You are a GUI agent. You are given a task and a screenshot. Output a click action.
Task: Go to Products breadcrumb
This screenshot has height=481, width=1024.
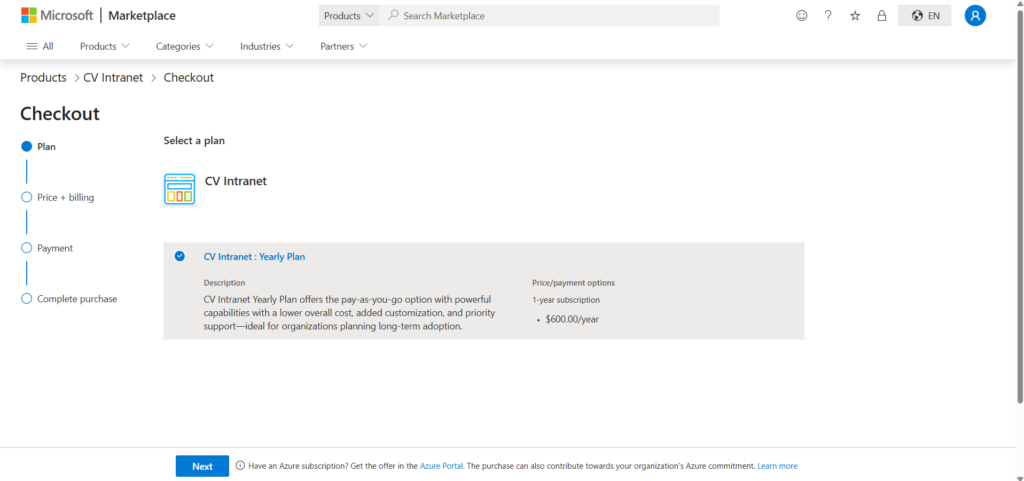pos(43,78)
